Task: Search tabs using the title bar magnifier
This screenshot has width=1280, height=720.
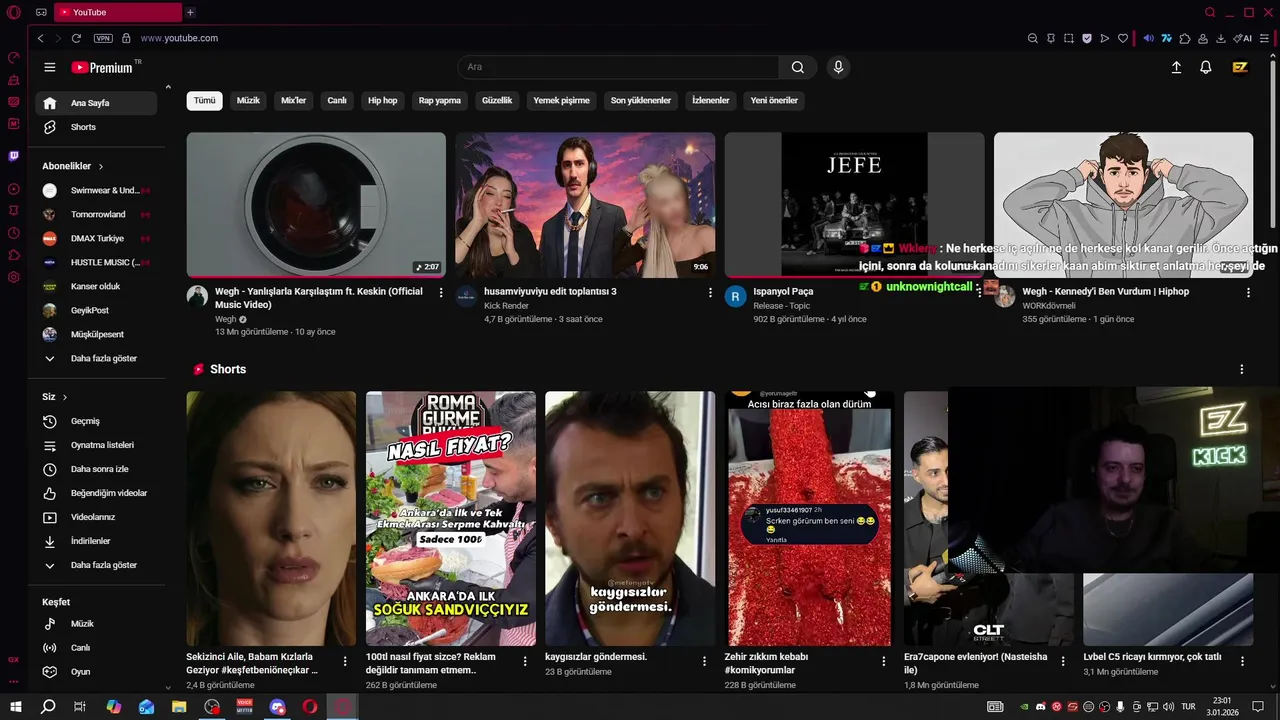Action: (x=1210, y=12)
